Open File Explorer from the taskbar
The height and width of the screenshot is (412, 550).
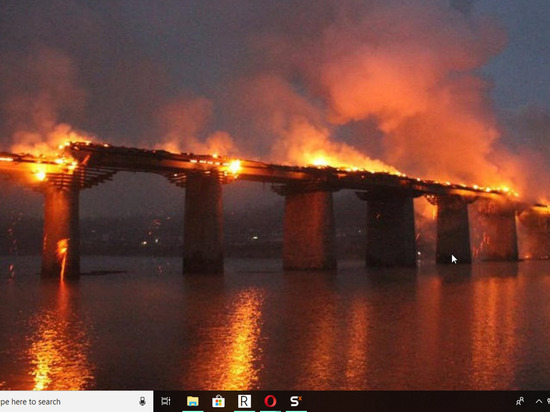[x=193, y=401]
